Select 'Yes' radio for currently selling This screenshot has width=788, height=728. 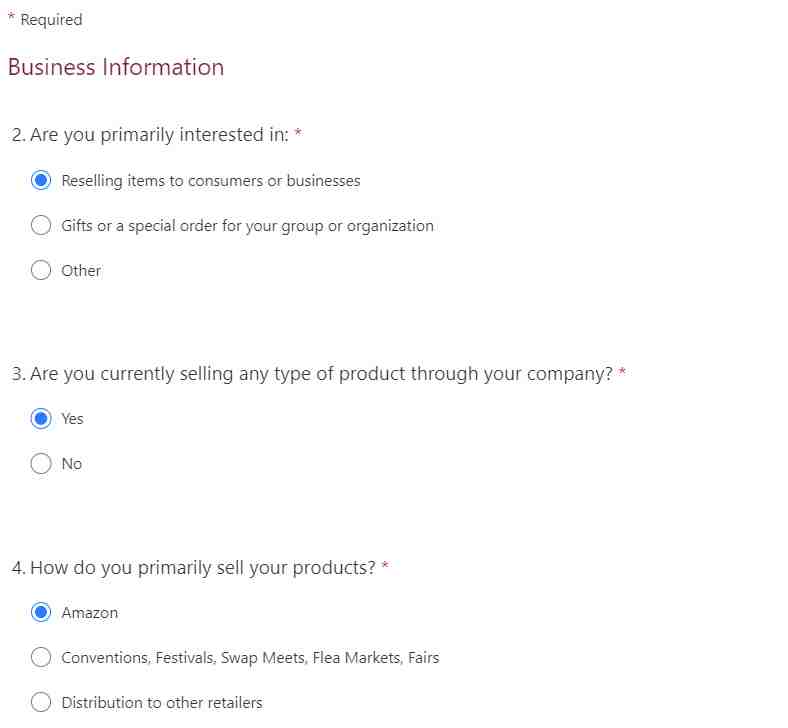(x=41, y=418)
